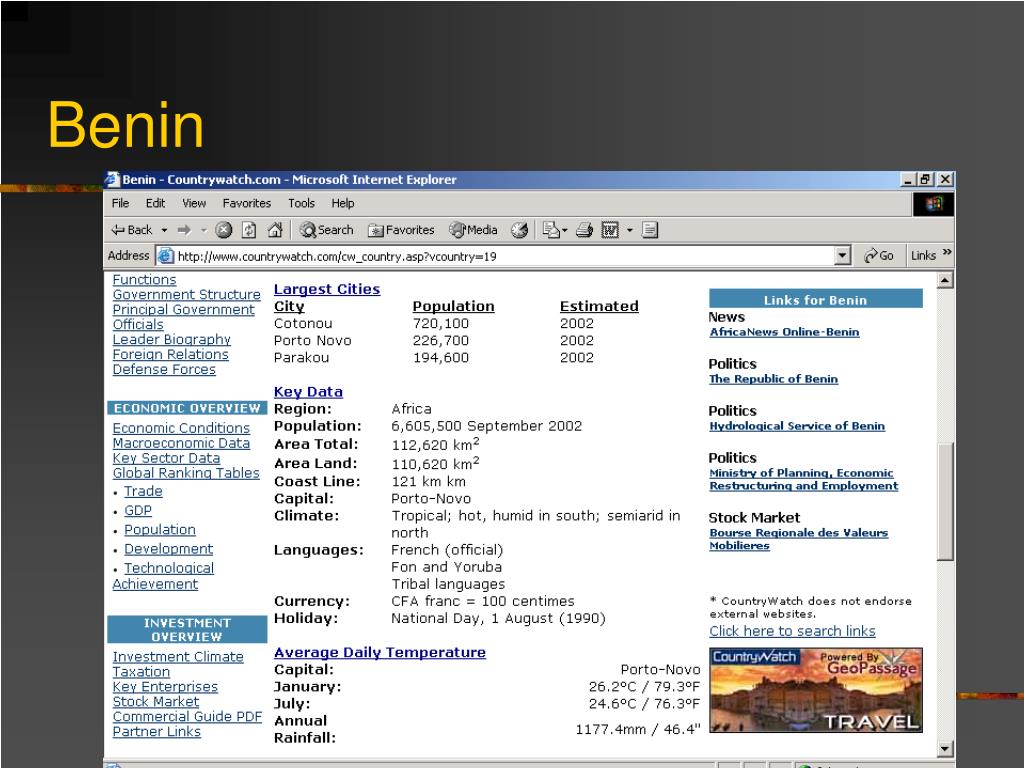The height and width of the screenshot is (768, 1024).
Task: Click the Go button
Action: [x=878, y=256]
